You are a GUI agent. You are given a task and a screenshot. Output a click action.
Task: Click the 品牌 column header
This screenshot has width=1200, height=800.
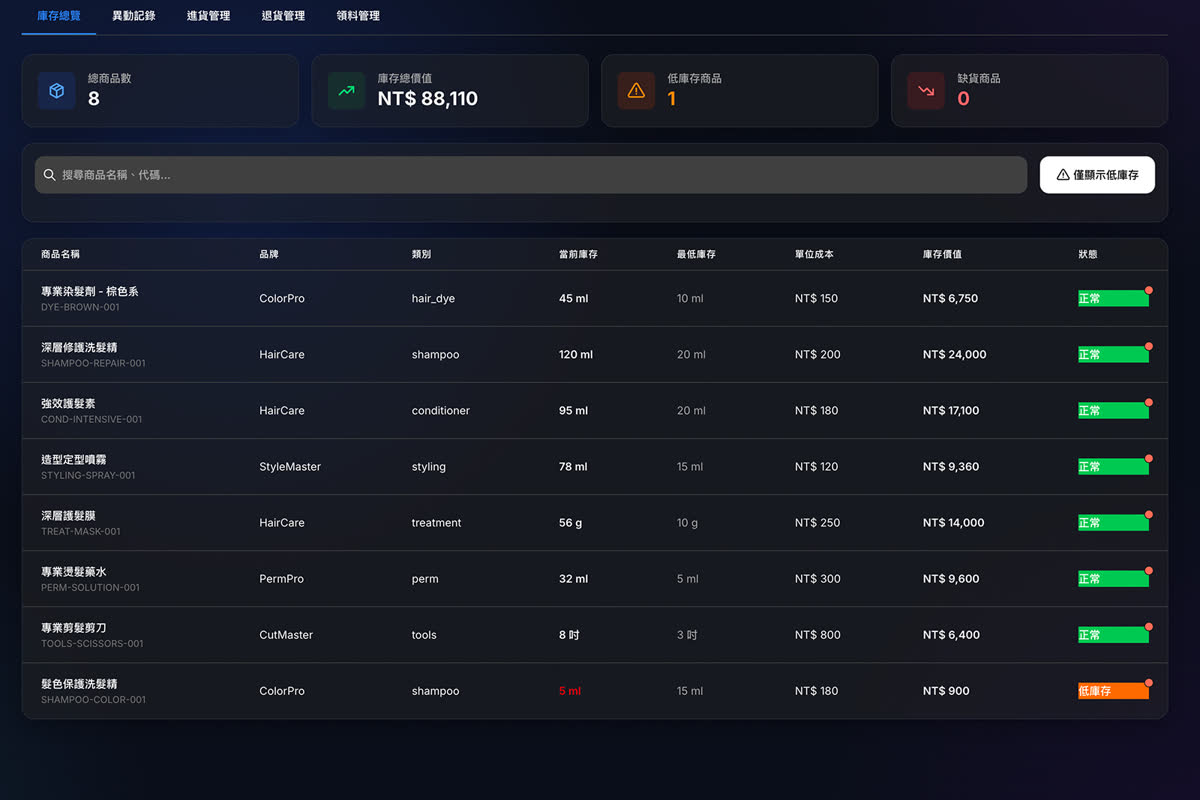coord(269,255)
